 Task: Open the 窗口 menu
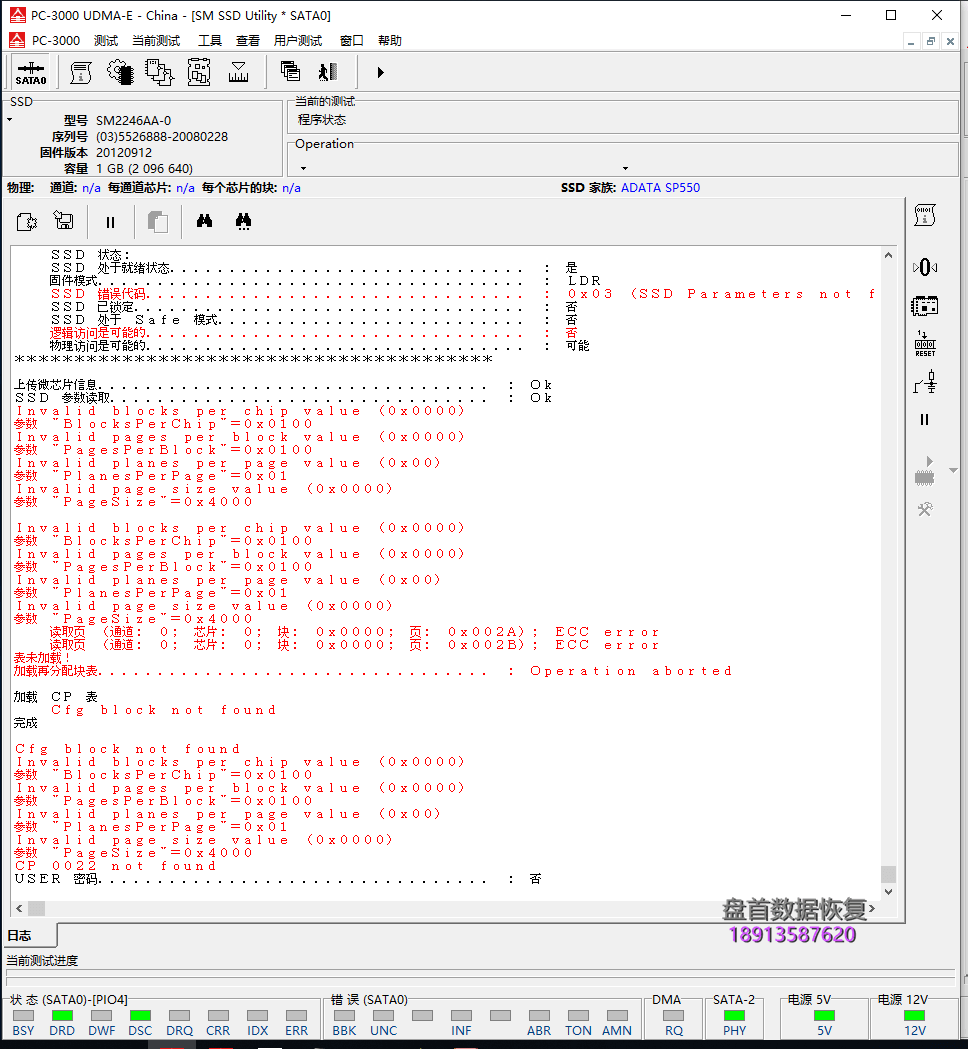pyautogui.click(x=352, y=41)
